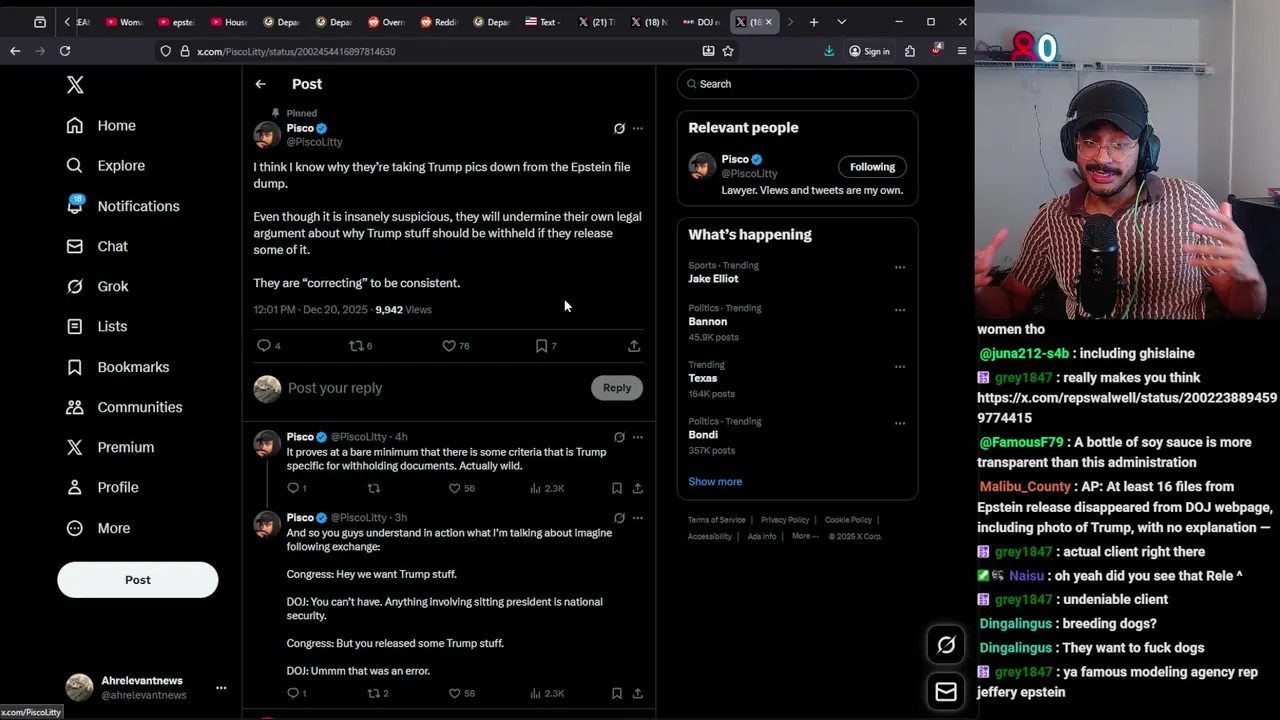Click the Reply button
The width and height of the screenshot is (1280, 720).
coord(617,388)
